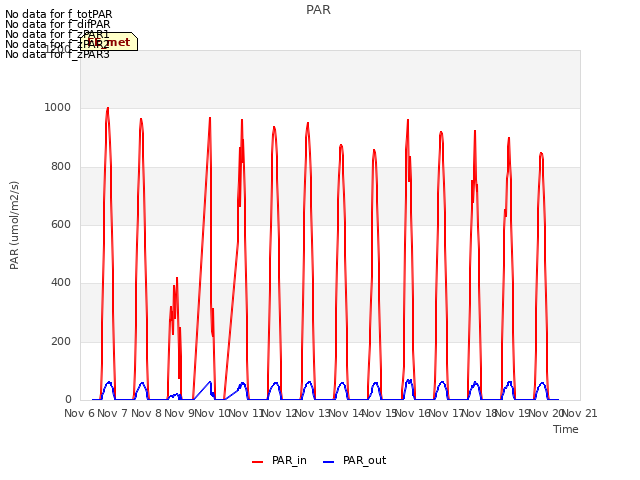The width and height of the screenshot is (640, 480).
Task: Click the 200 y-axis tick label
Action: point(61,341)
